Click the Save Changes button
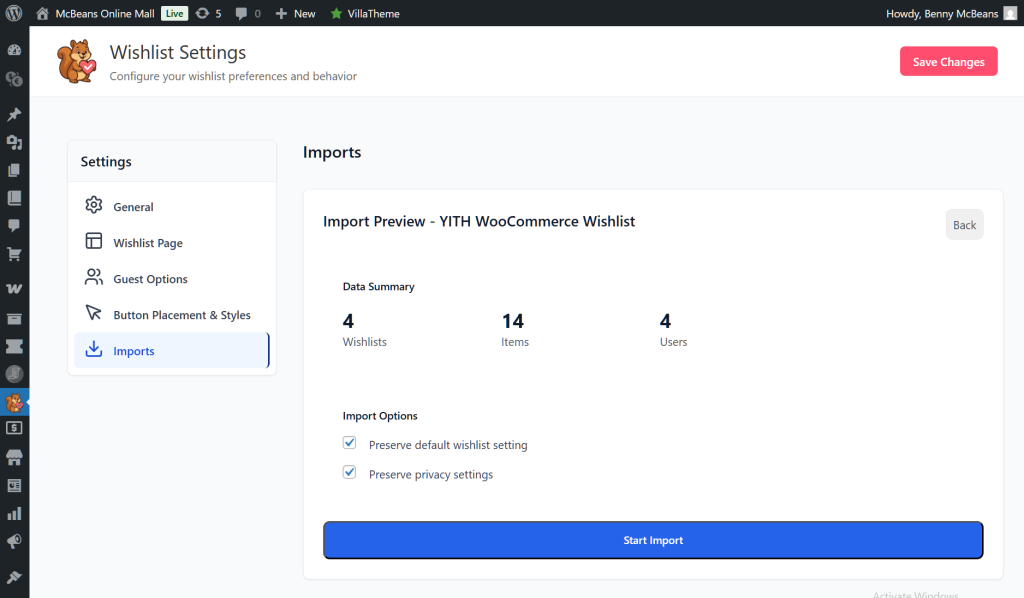This screenshot has height=598, width=1024. pyautogui.click(x=948, y=61)
